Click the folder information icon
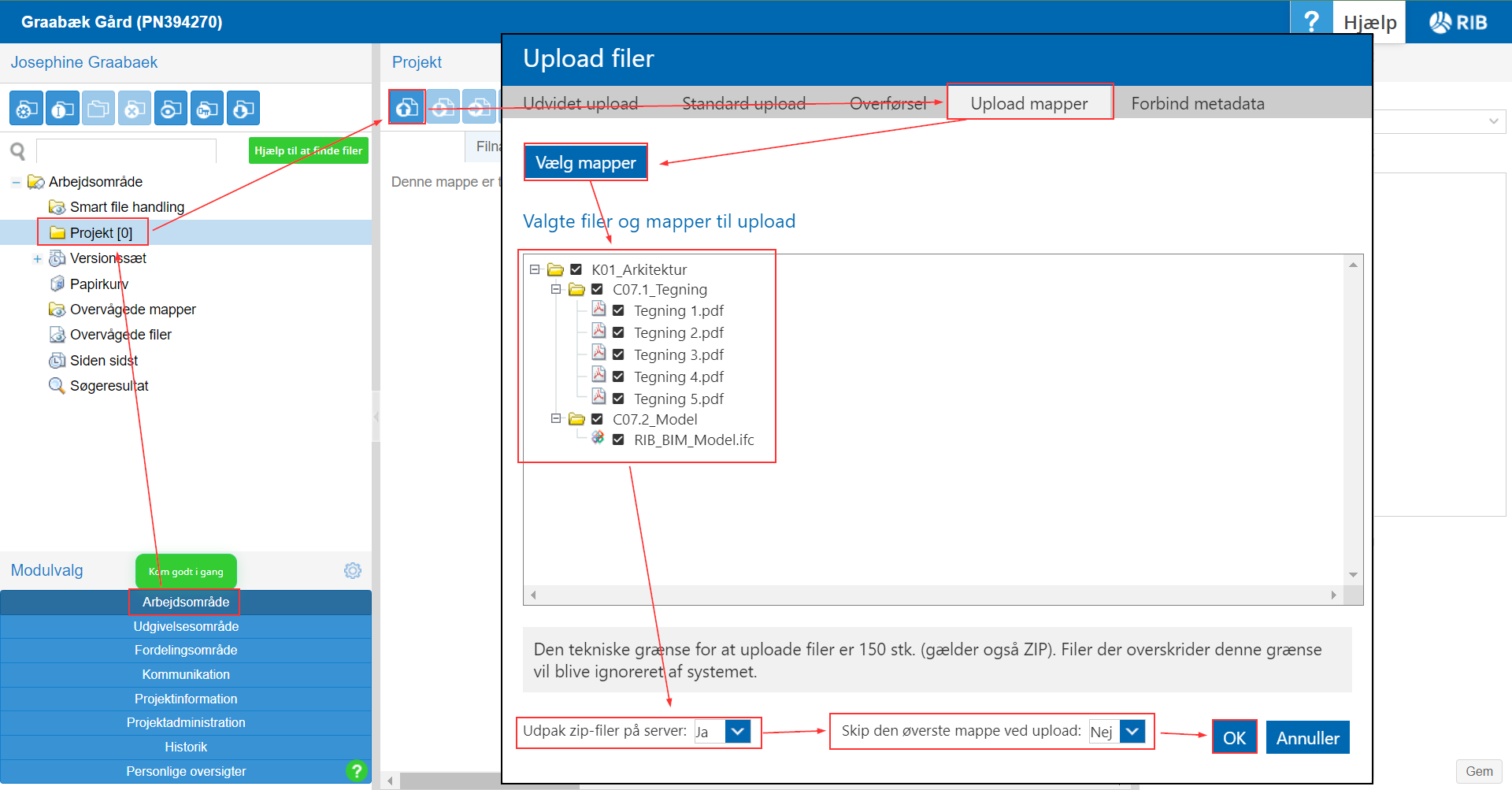1512x790 pixels. (x=62, y=109)
